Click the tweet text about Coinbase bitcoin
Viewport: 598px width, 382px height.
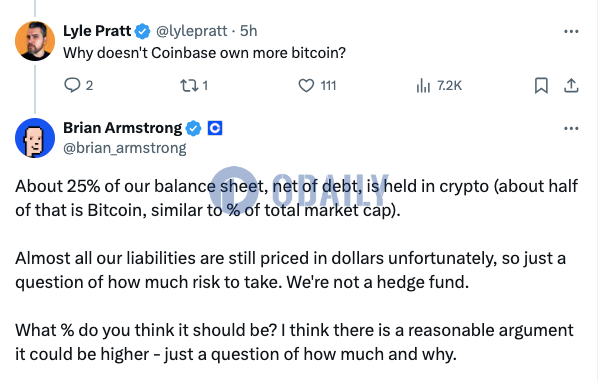(204, 53)
